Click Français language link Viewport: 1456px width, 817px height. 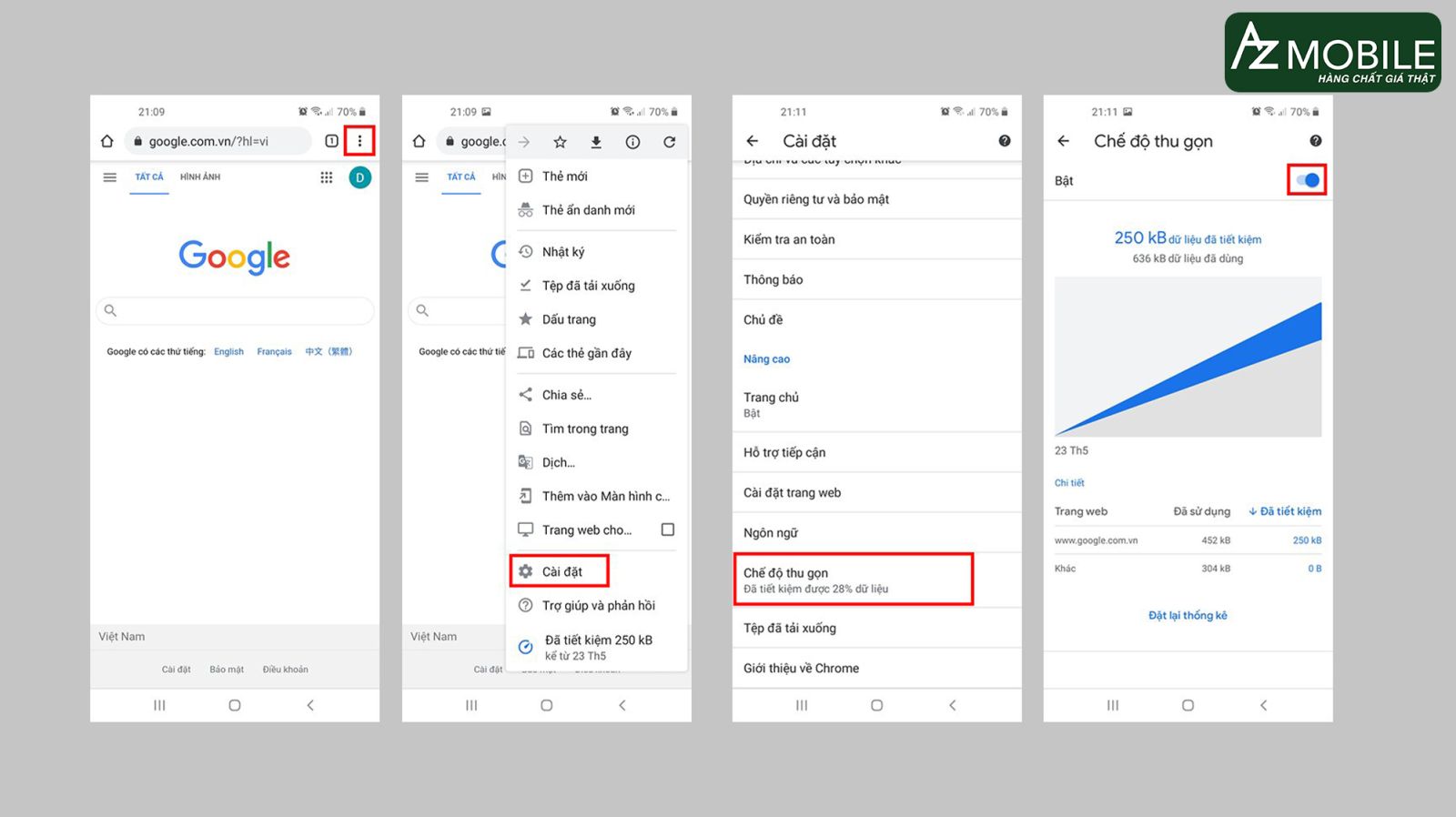tap(274, 352)
